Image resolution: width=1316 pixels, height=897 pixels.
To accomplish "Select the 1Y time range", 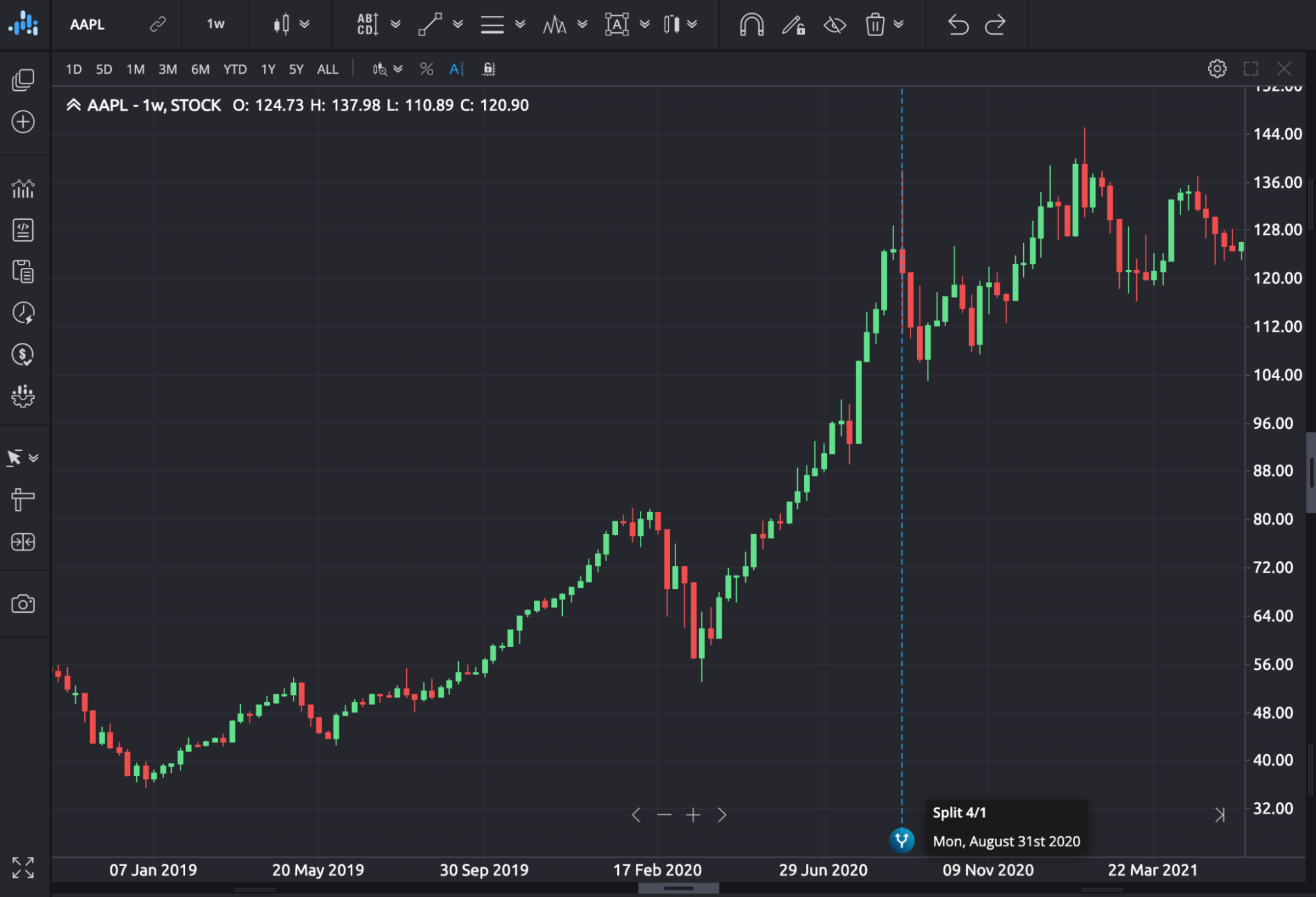I will [x=268, y=69].
